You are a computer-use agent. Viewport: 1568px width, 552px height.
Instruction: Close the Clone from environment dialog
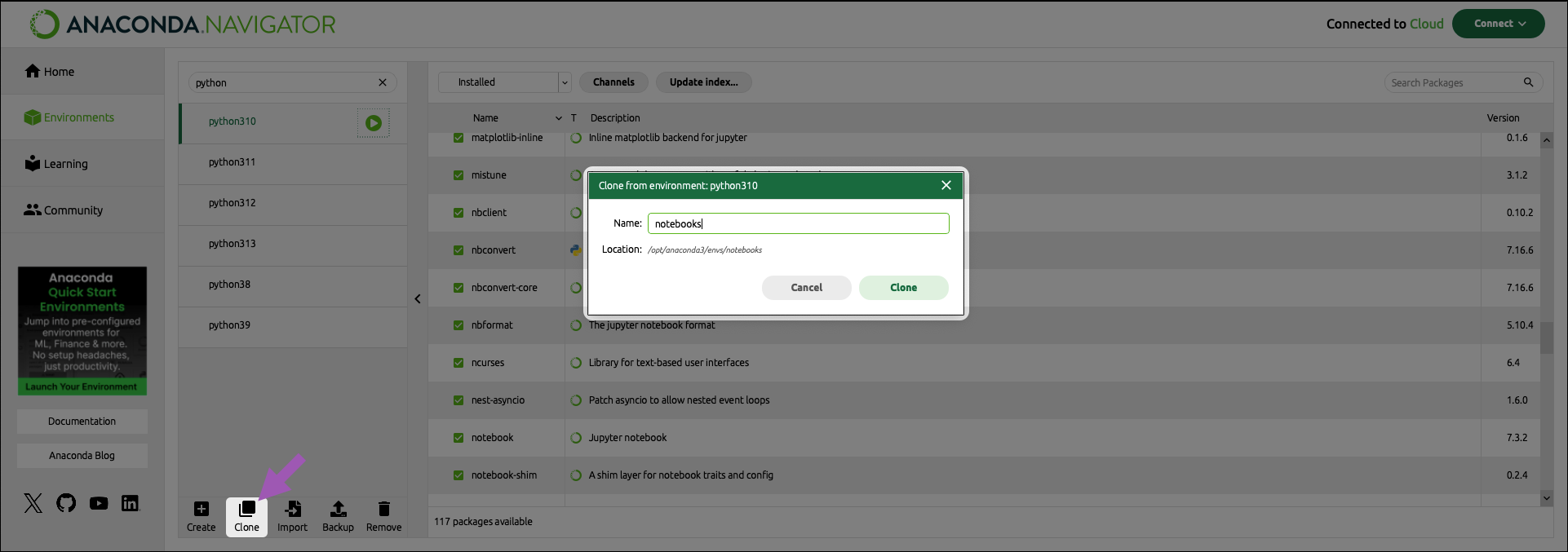click(x=946, y=185)
